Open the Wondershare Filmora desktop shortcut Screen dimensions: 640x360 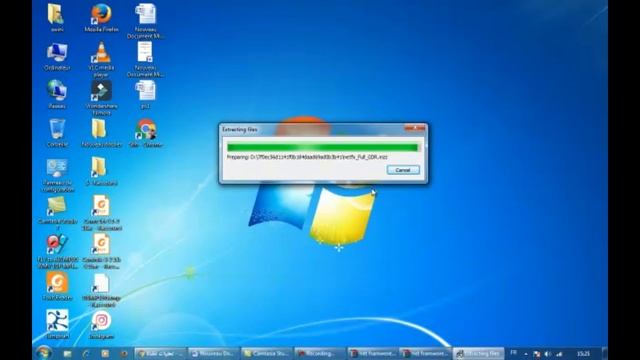coord(101,98)
